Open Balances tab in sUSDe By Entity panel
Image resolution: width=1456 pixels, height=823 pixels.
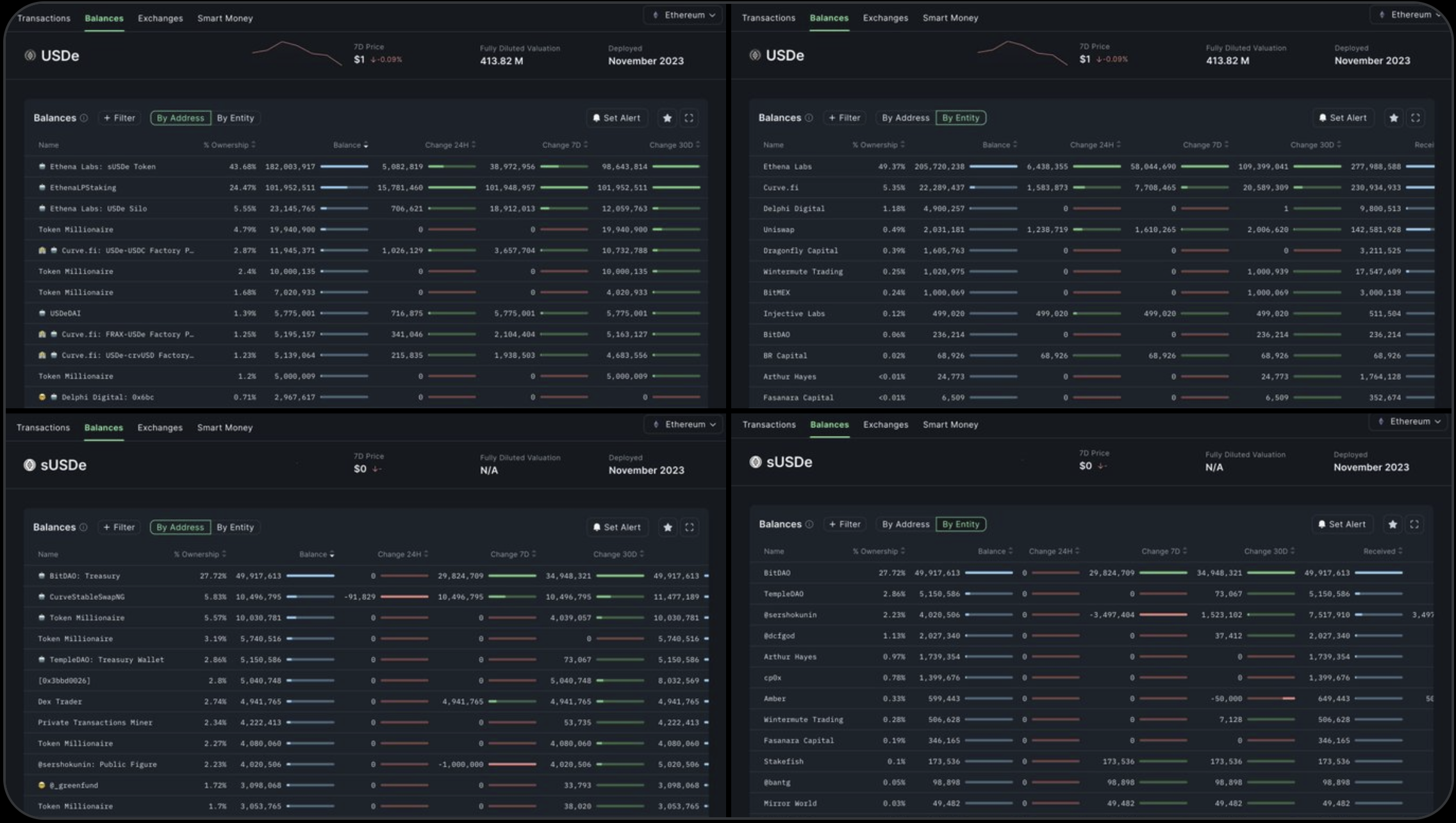point(829,425)
